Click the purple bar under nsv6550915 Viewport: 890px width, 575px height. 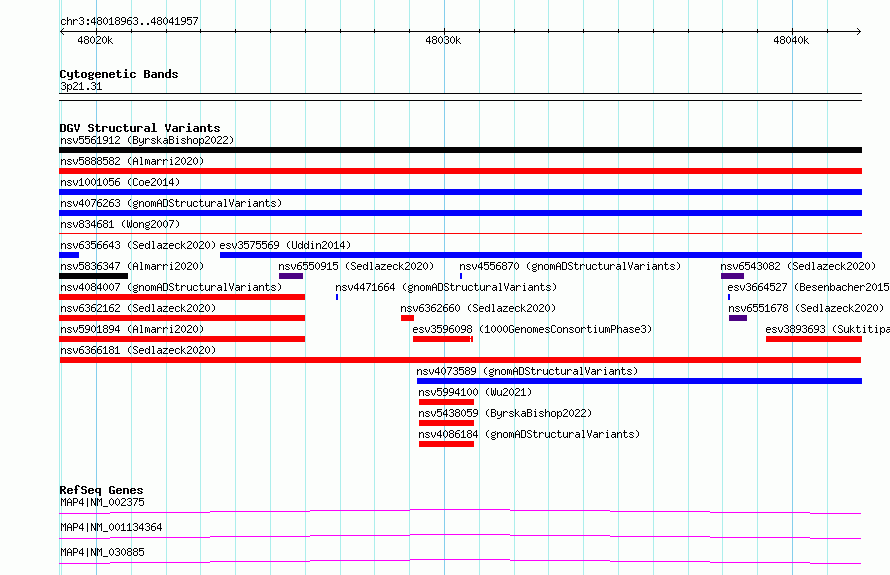coord(291,276)
